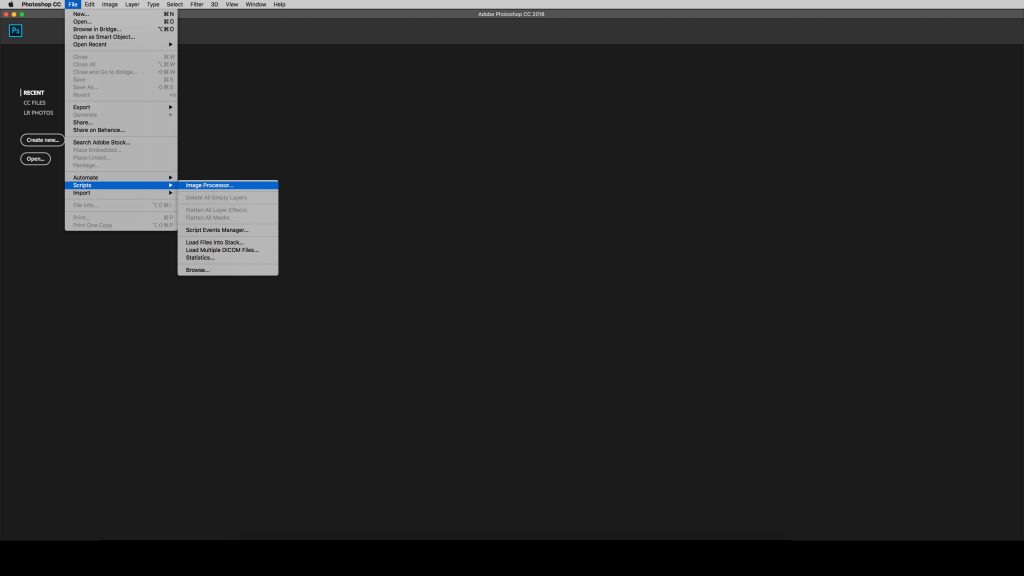The image size is (1024, 576).
Task: Choose Share on Behance...
Action: coord(121,130)
